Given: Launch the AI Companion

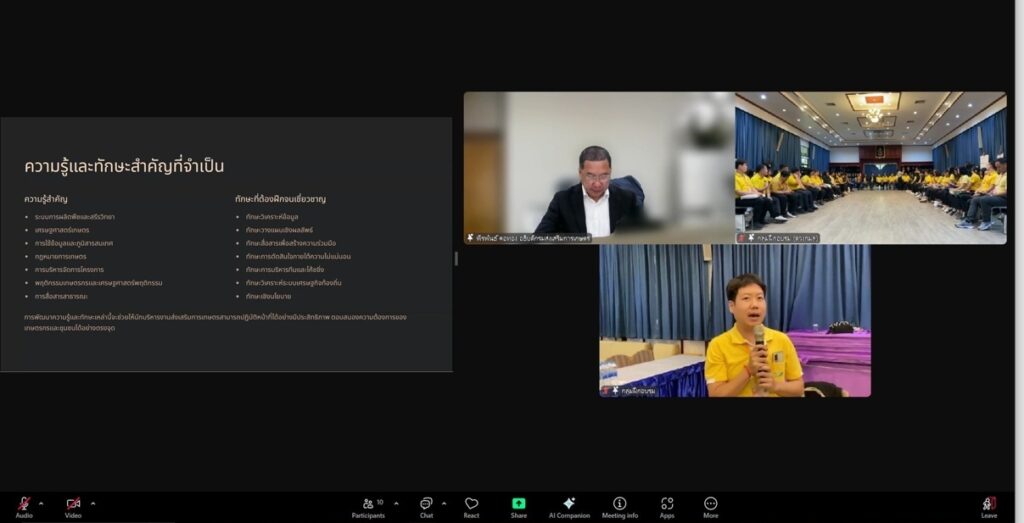Looking at the screenshot, I should tap(568, 505).
